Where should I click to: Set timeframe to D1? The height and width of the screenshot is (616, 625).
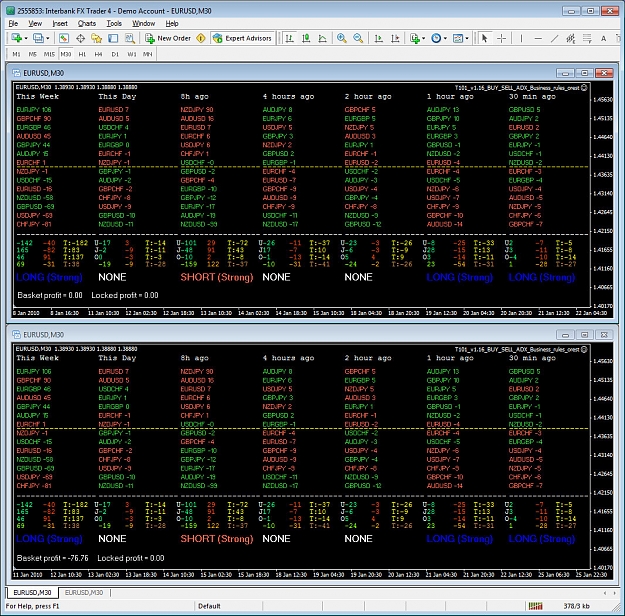(115, 54)
